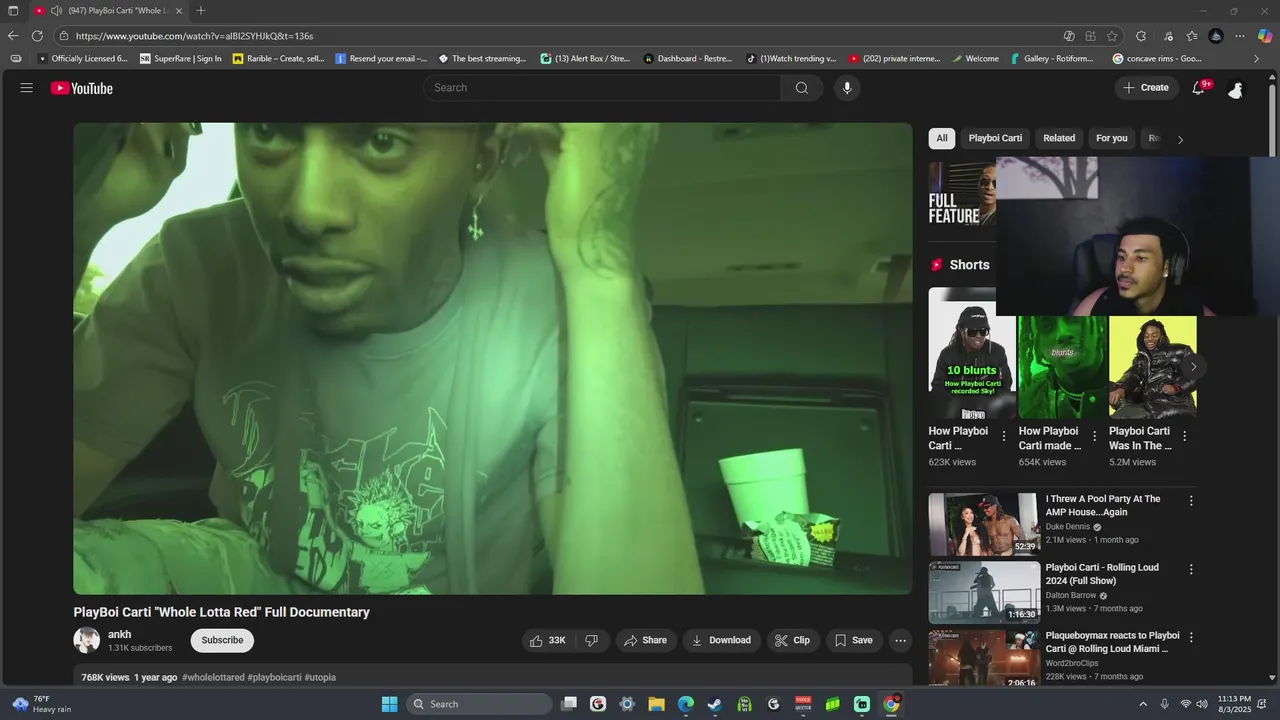The image size is (1280, 720).
Task: Open the YouTube hamburger guide menu
Action: point(27,88)
